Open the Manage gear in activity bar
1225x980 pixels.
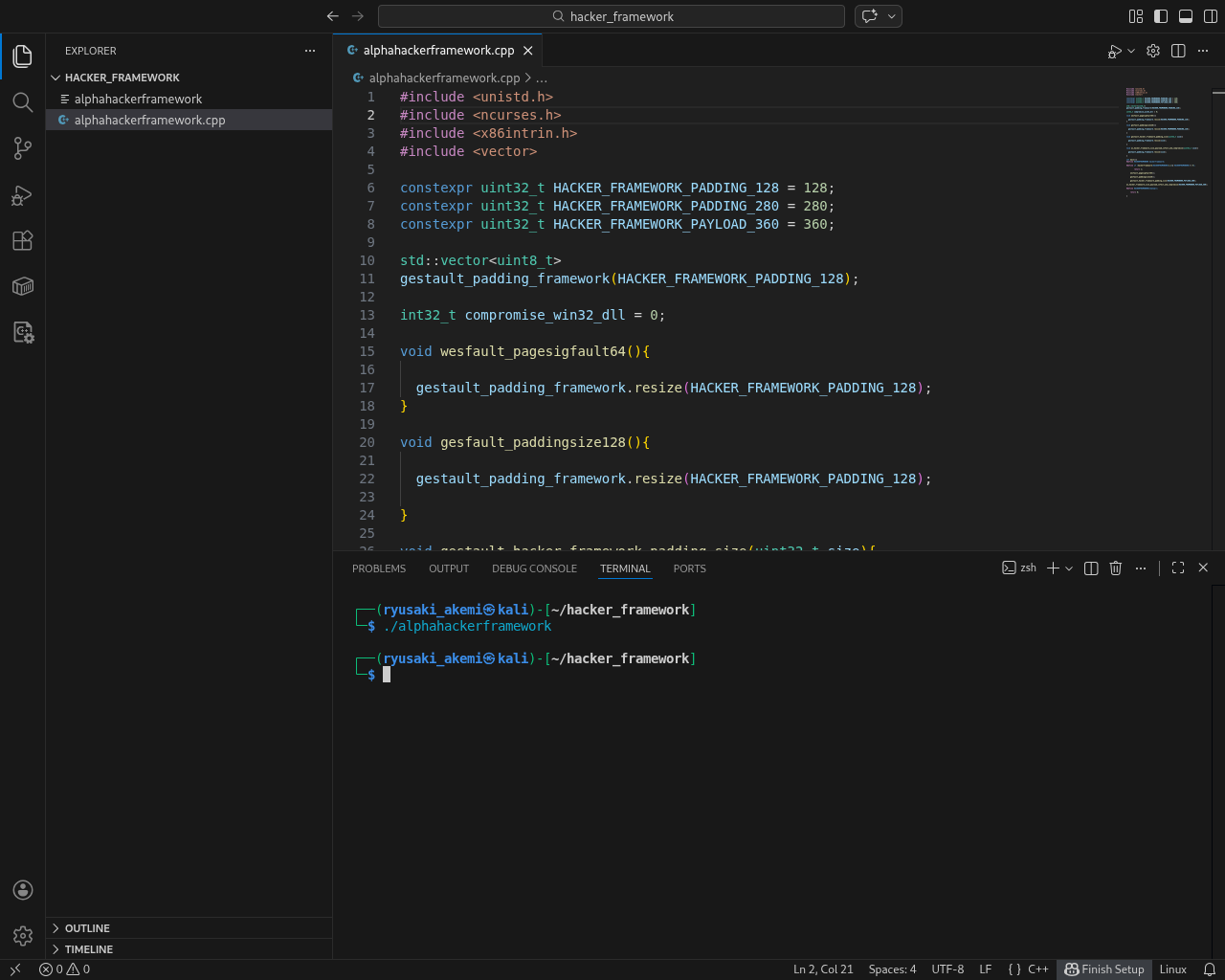tap(23, 936)
